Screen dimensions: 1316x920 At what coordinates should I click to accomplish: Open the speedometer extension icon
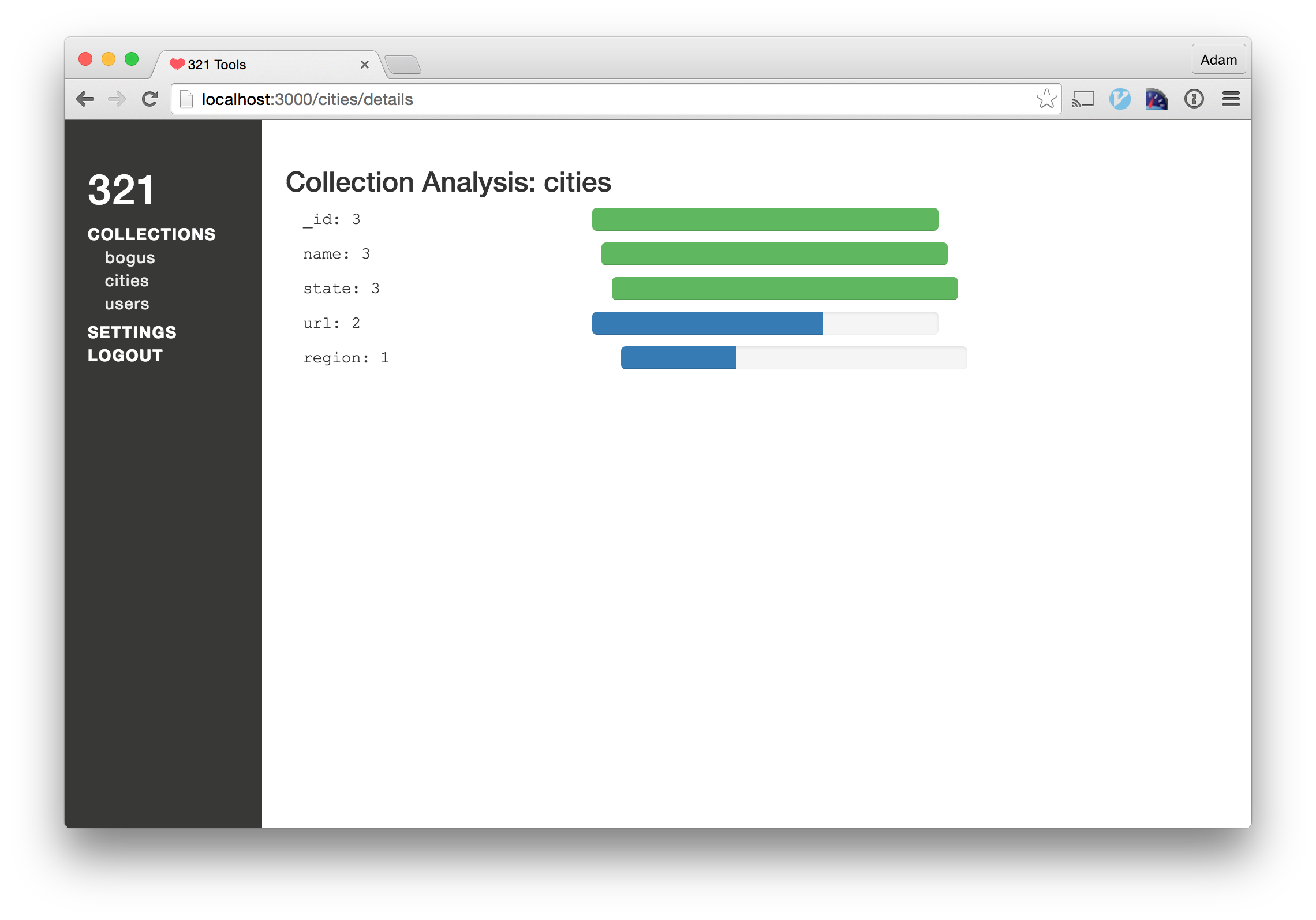pyautogui.click(x=1157, y=99)
